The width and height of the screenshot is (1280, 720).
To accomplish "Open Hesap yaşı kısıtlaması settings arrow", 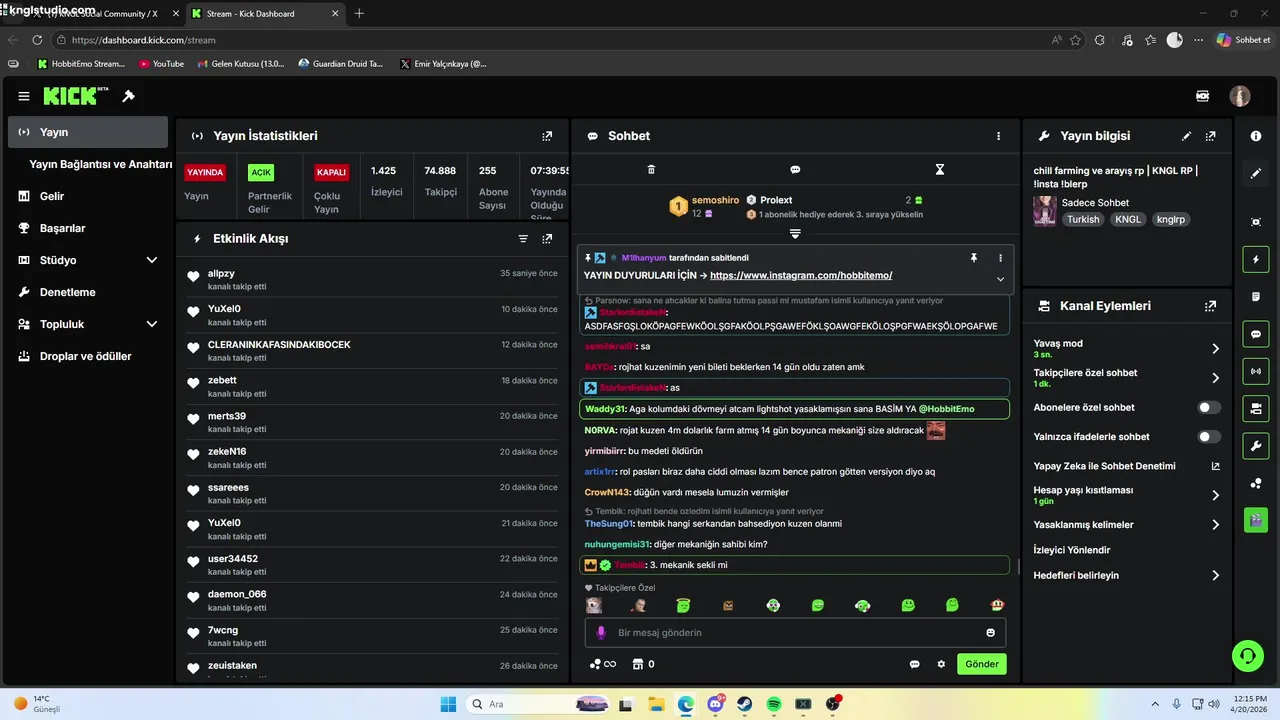I will pos(1216,495).
